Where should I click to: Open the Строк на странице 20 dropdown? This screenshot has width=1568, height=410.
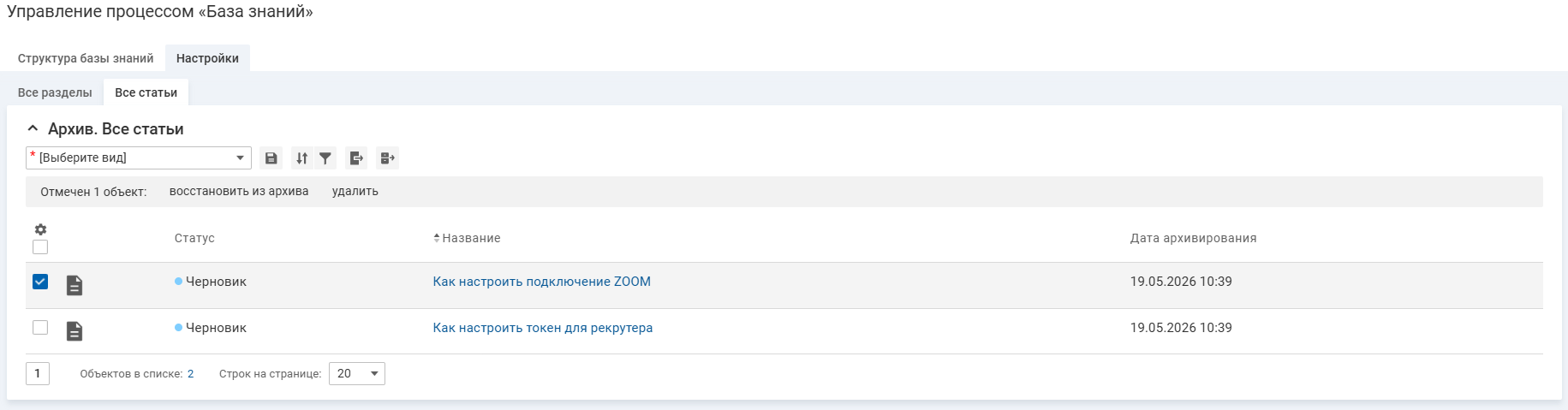click(x=357, y=374)
